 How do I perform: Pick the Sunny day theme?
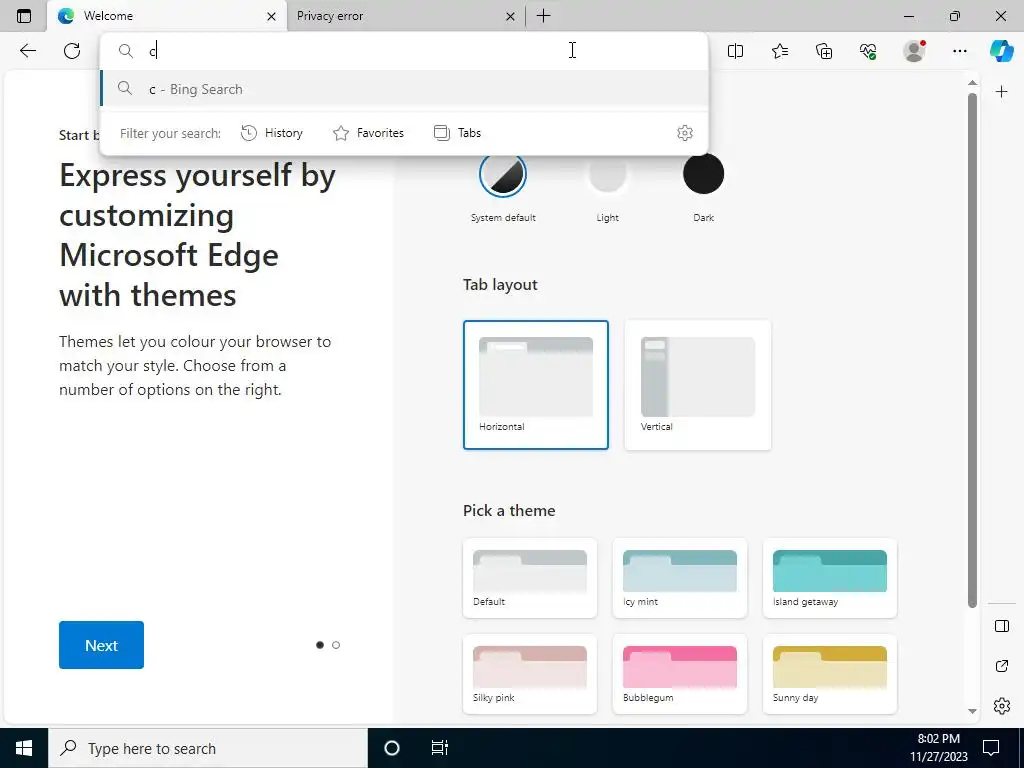click(829, 674)
